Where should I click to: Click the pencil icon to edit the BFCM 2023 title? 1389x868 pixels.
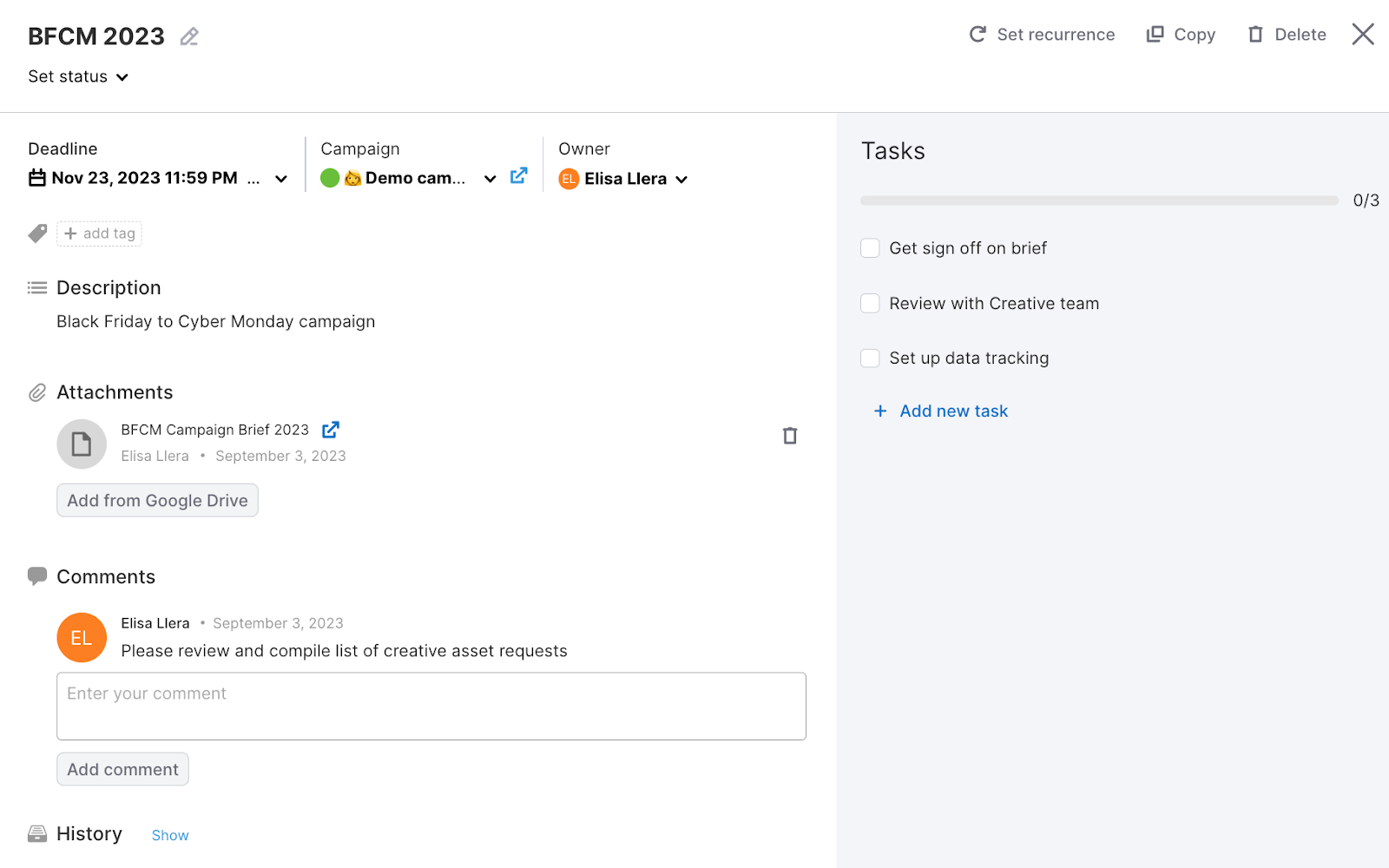(x=189, y=36)
